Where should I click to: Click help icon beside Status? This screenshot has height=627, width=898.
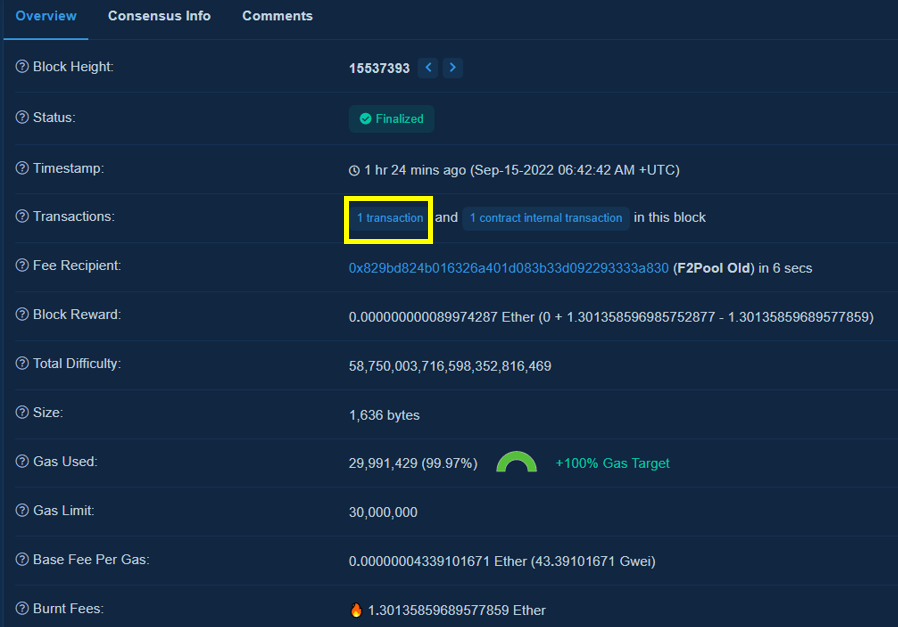(x=22, y=117)
